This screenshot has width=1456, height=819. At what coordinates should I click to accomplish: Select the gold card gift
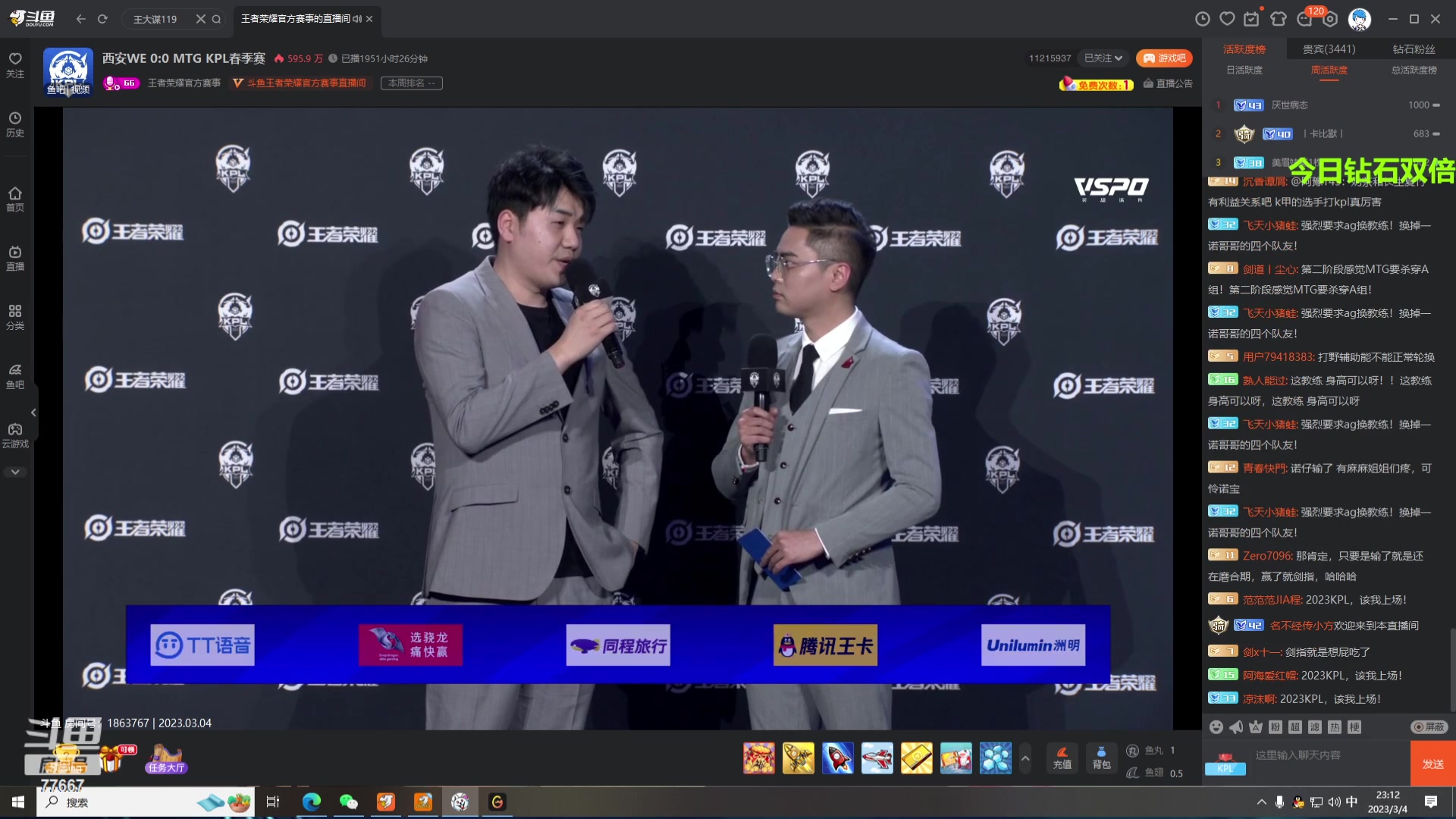tap(917, 758)
